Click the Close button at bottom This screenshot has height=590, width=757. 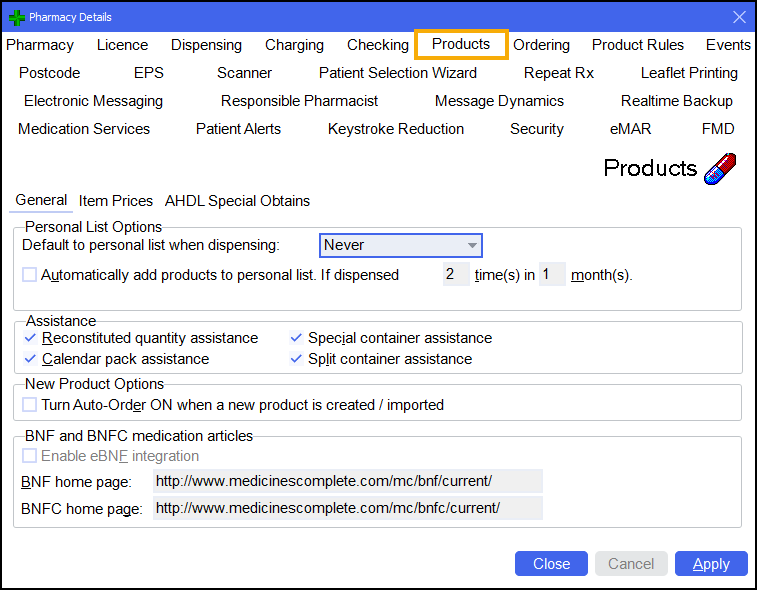coord(551,564)
